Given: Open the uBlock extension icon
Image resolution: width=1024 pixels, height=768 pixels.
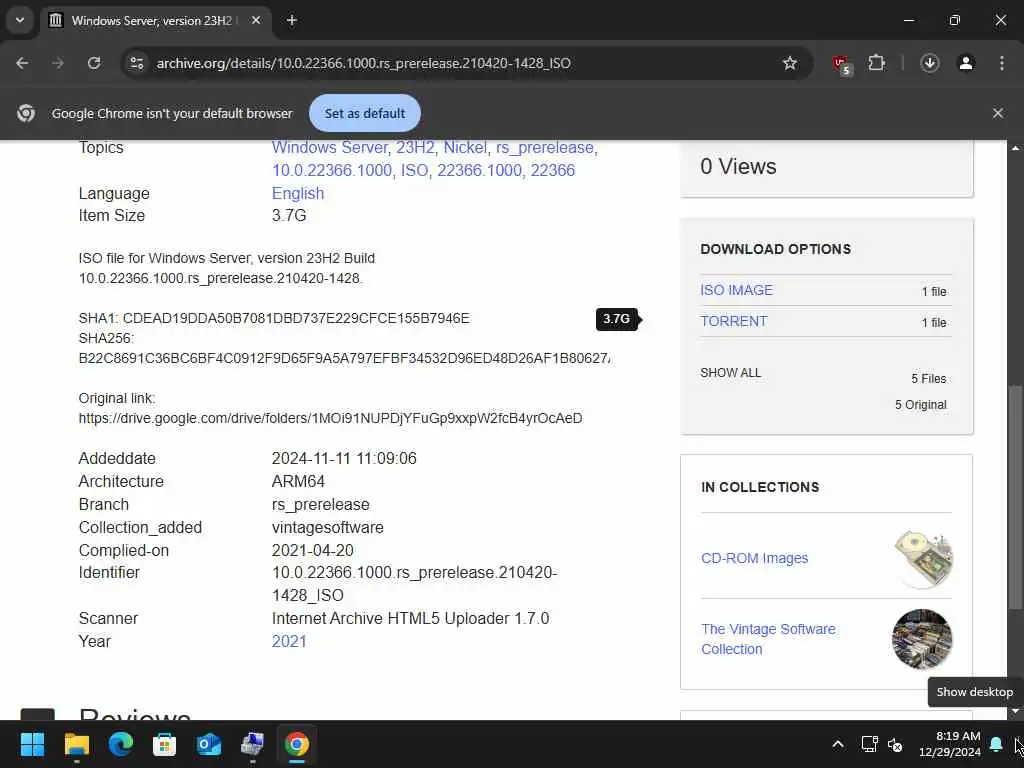Looking at the screenshot, I should click(x=841, y=64).
